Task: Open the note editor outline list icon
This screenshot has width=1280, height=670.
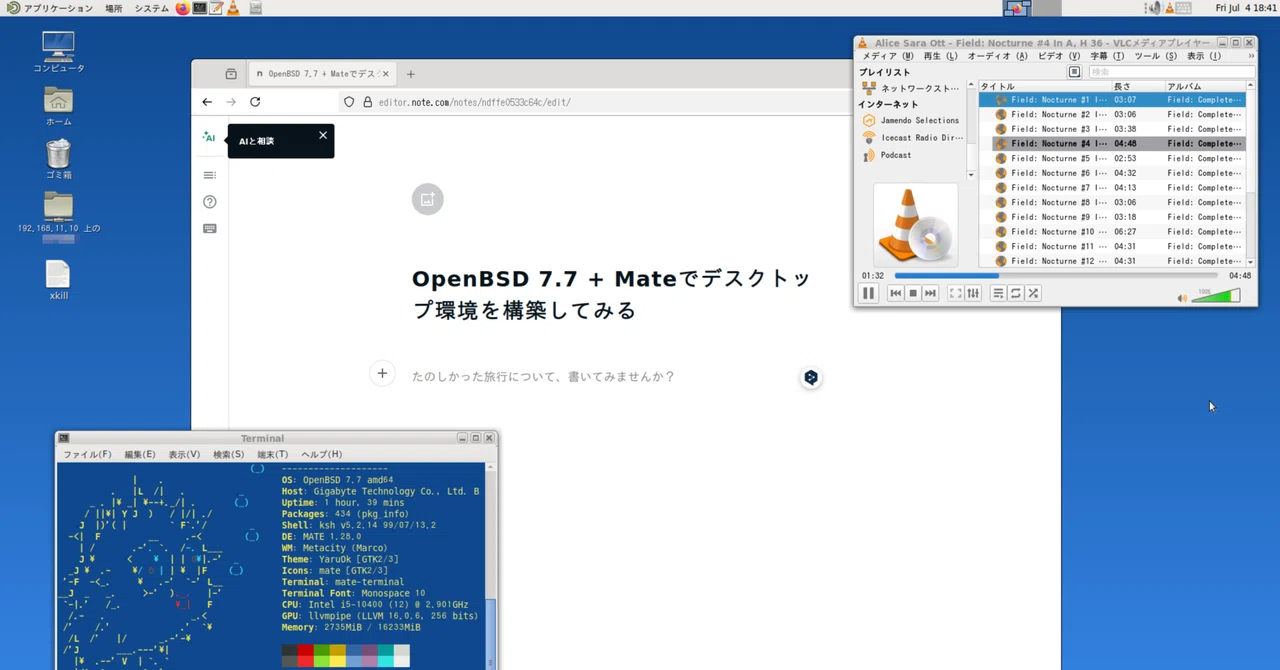Action: pyautogui.click(x=209, y=175)
